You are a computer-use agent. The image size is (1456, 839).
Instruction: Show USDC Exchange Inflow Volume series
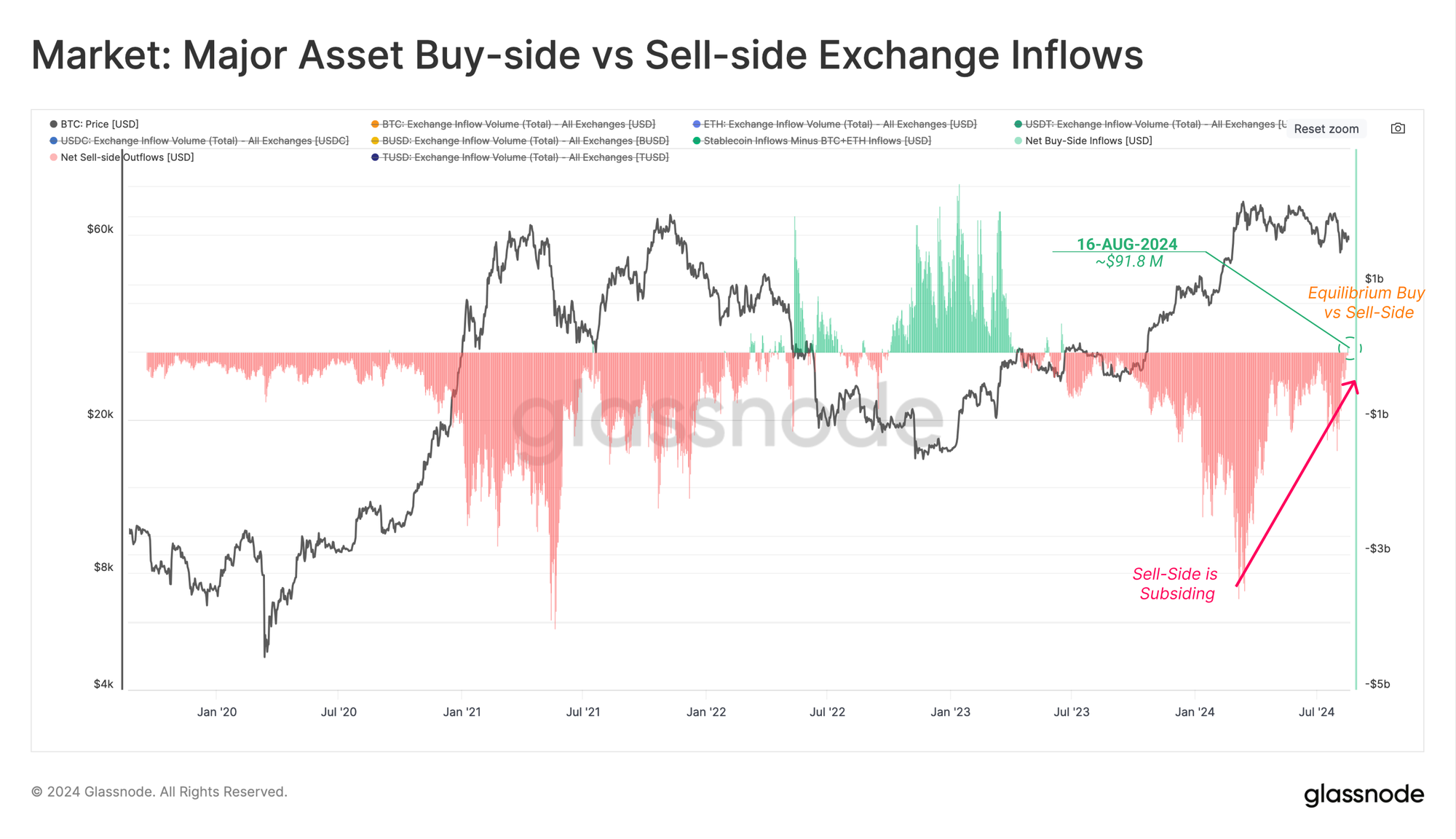tap(199, 141)
